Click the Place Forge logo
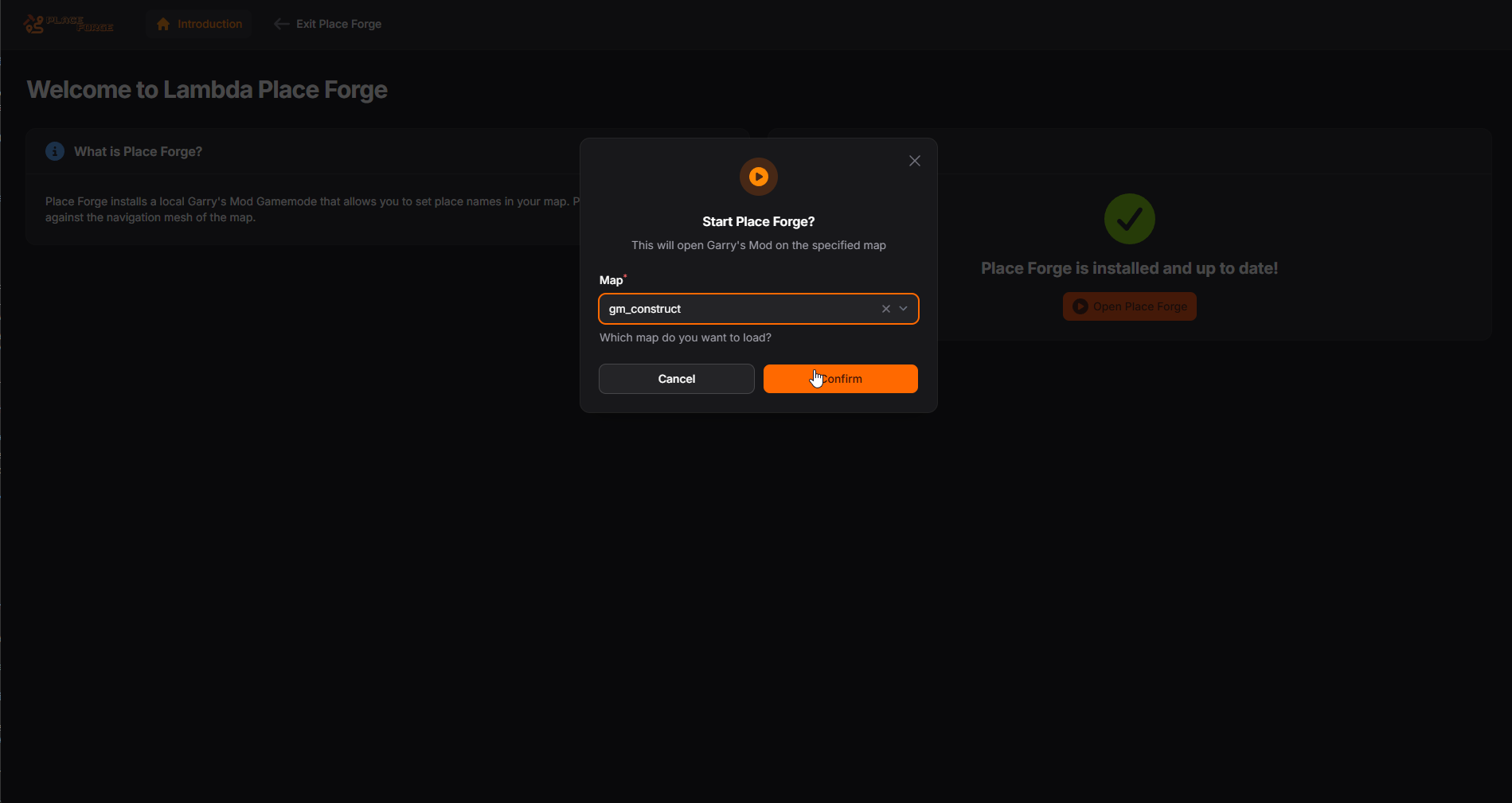This screenshot has height=803, width=1512. 68,24
